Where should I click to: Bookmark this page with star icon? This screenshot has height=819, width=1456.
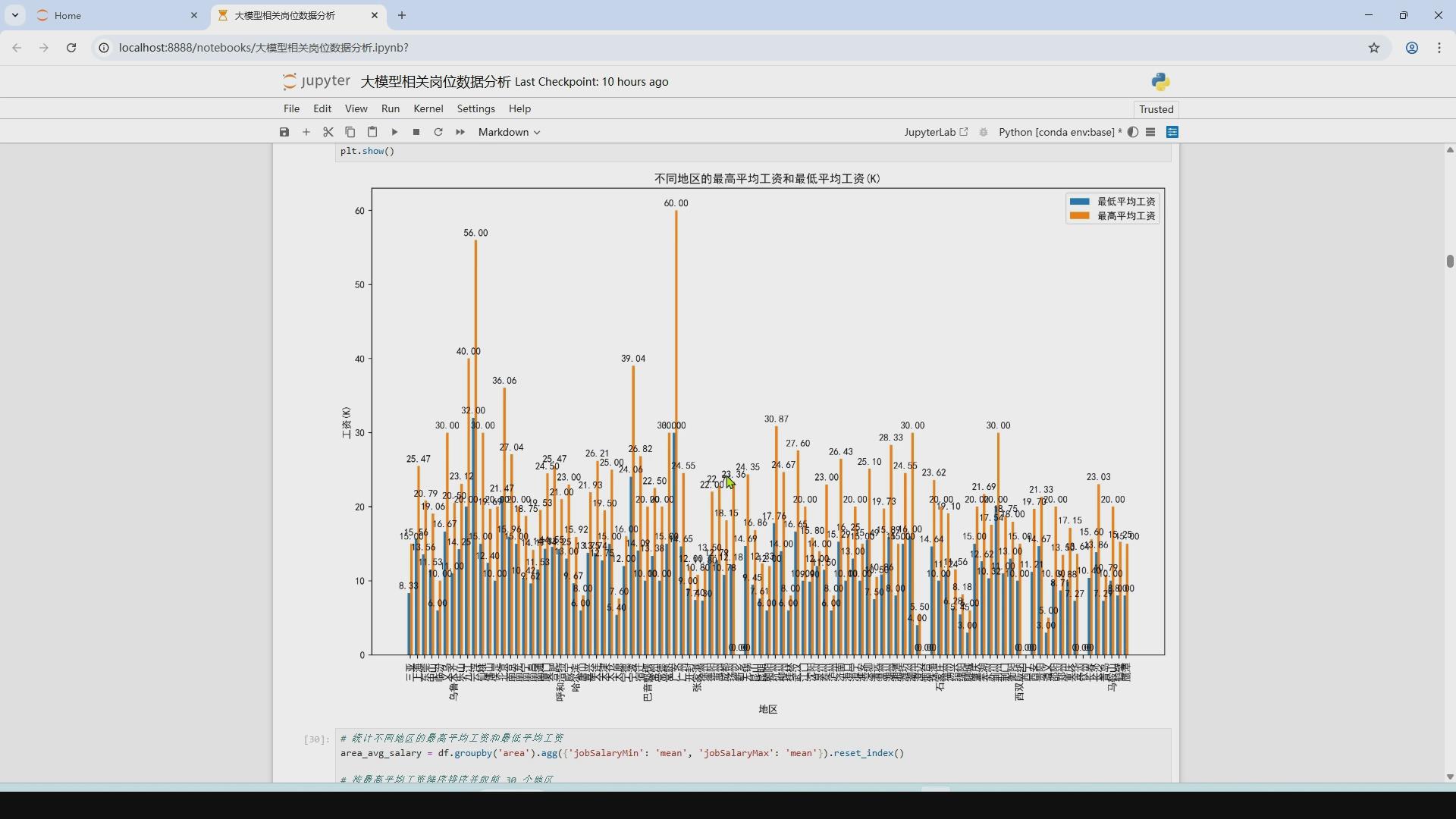[1374, 48]
